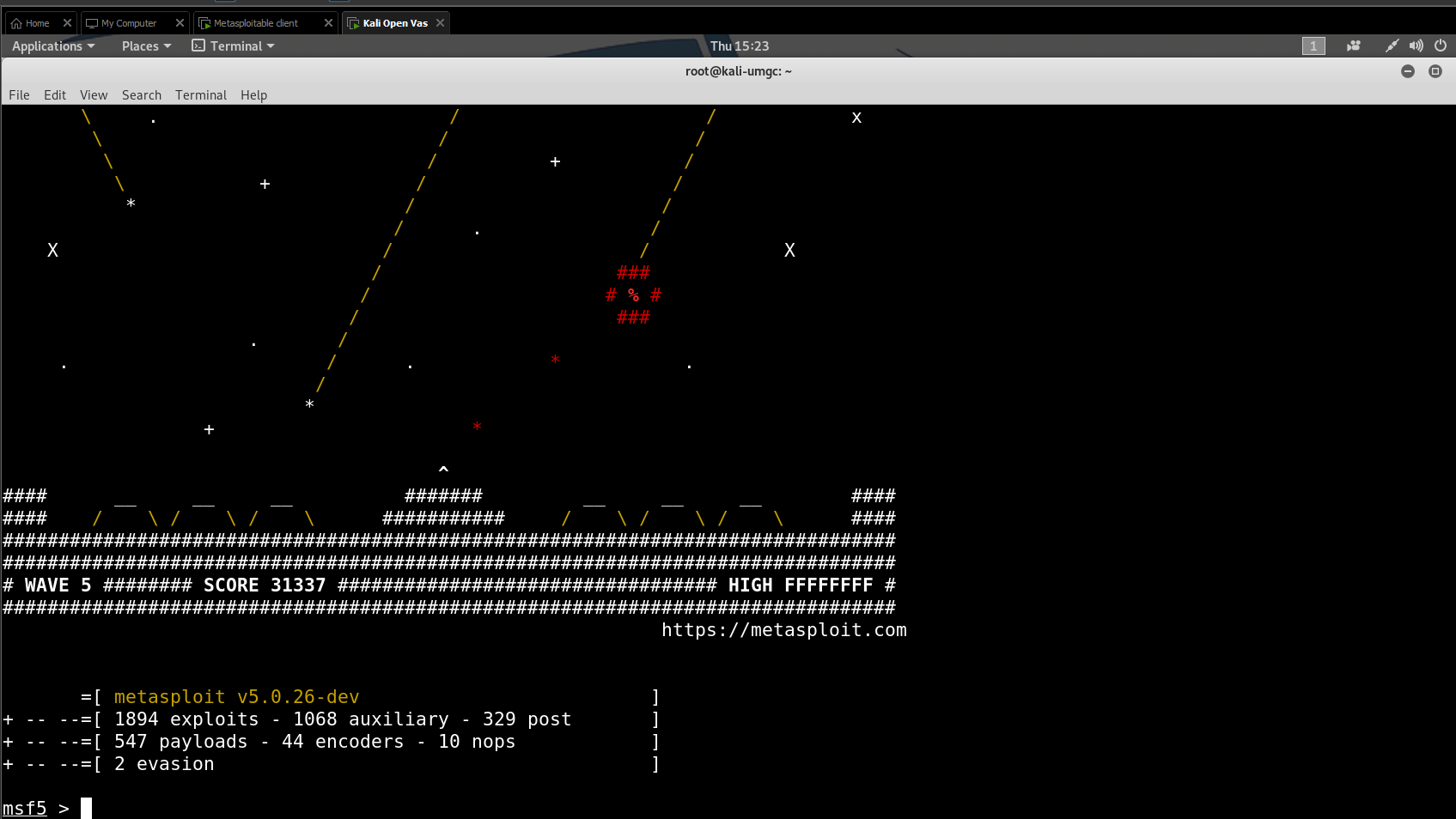The height and width of the screenshot is (819, 1456).
Task: Open the Terminal app menu in top panel
Action: pyautogui.click(x=233, y=46)
